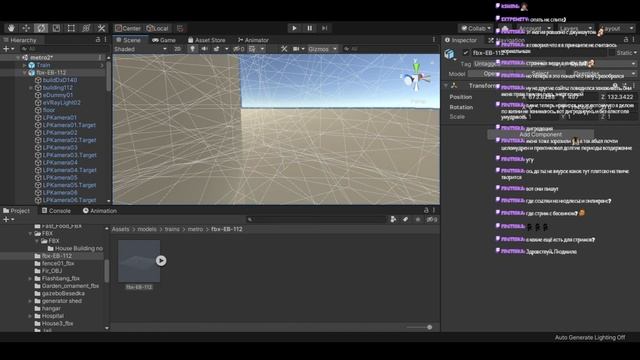The width and height of the screenshot is (640, 360).
Task: Select the Scale tool
Action: 56,28
